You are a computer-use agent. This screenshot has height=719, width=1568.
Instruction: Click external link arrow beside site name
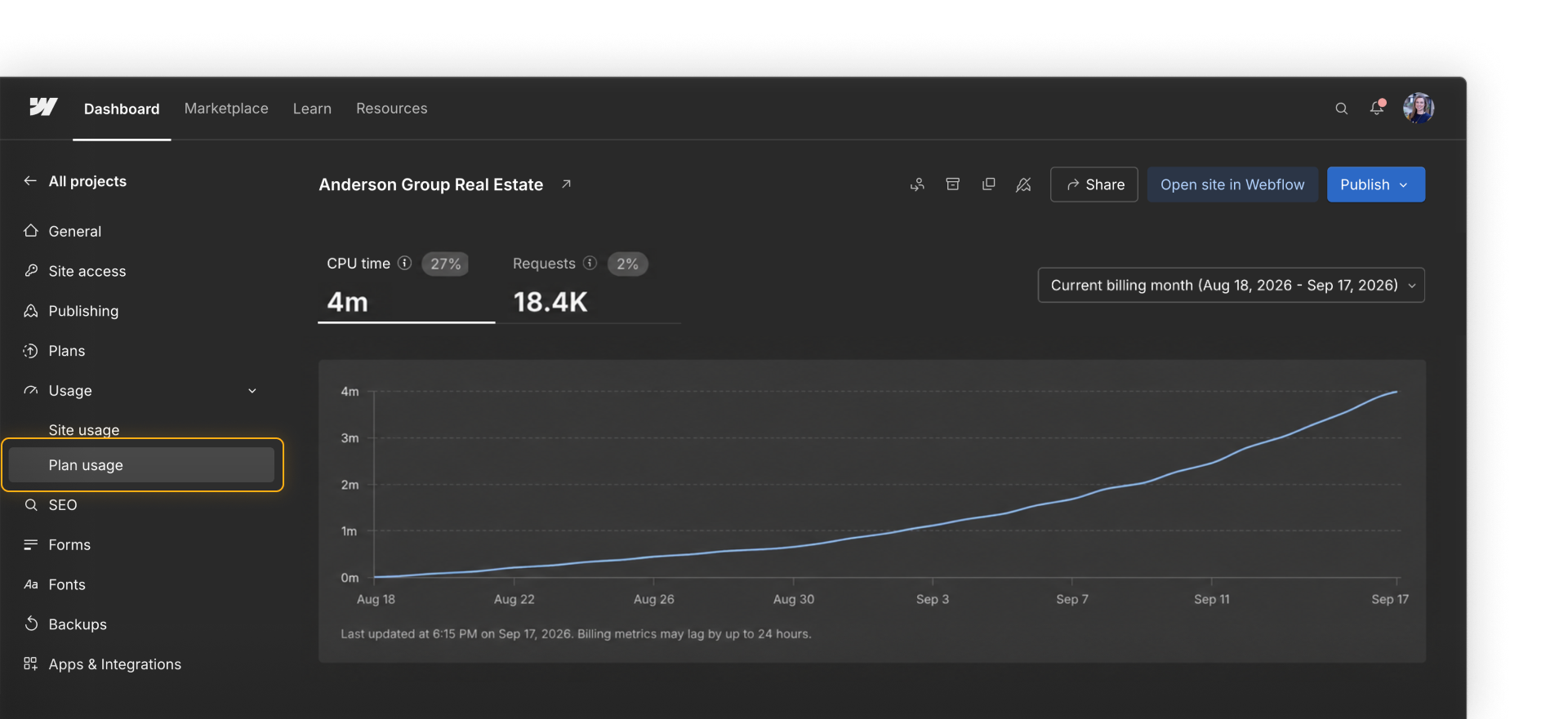[x=566, y=184]
